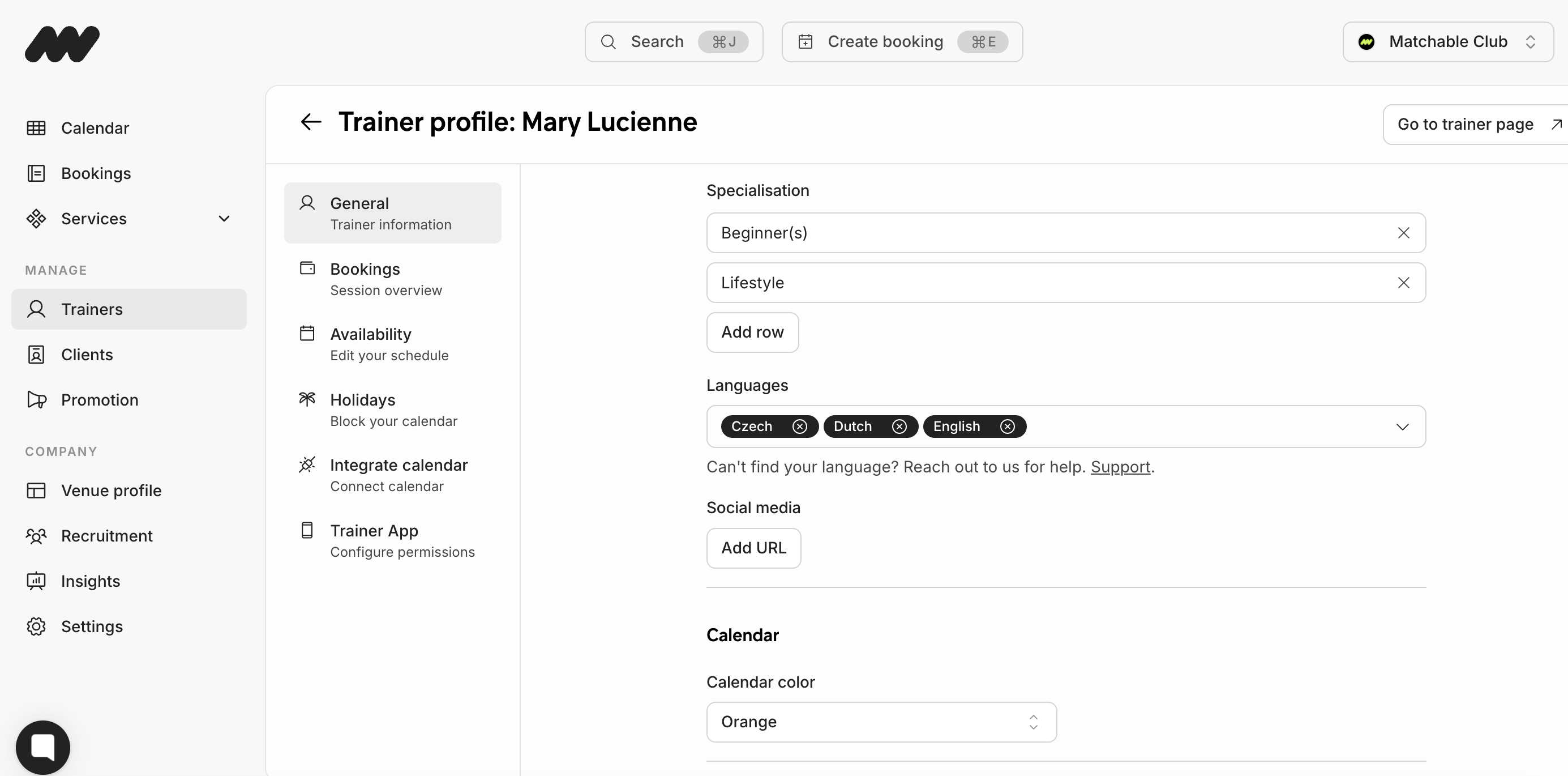The width and height of the screenshot is (1568, 776).
Task: Remove the English language tag
Action: pyautogui.click(x=1008, y=427)
